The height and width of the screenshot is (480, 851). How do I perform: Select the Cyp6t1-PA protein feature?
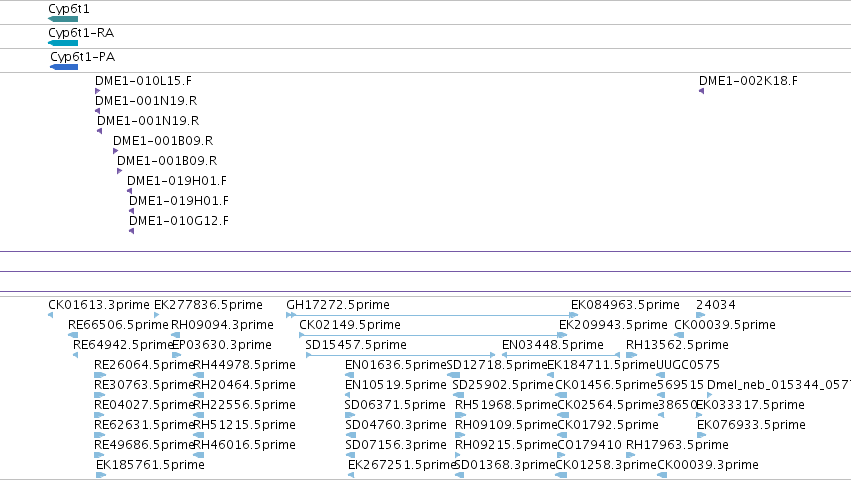pos(64,67)
